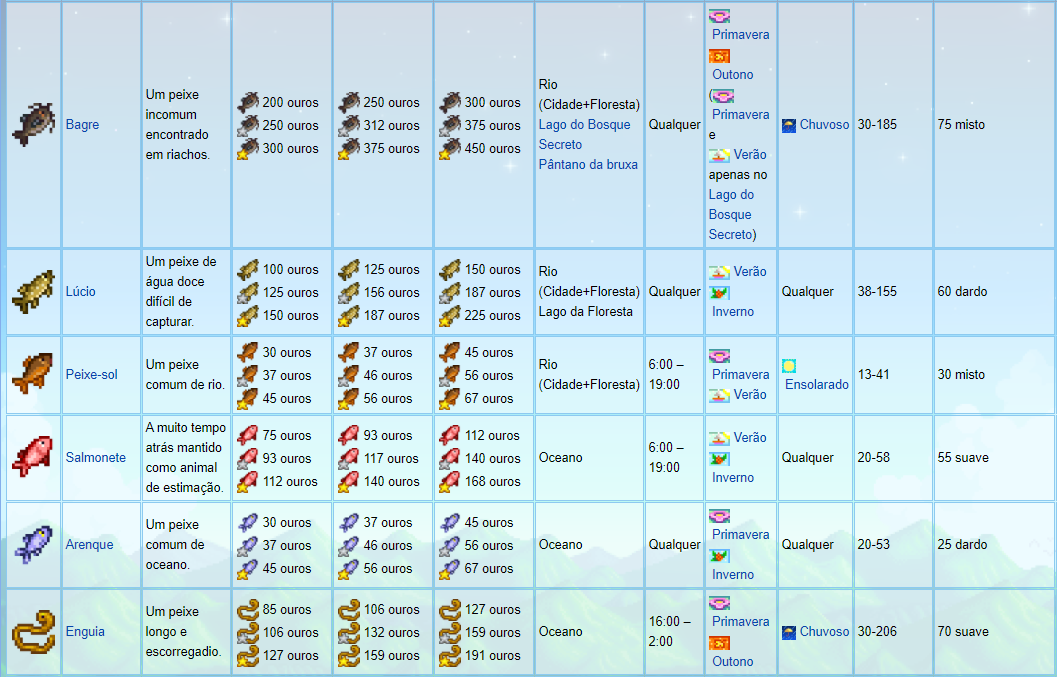
Task: Click the red fish icon by 75 ouros
Action: tap(247, 436)
